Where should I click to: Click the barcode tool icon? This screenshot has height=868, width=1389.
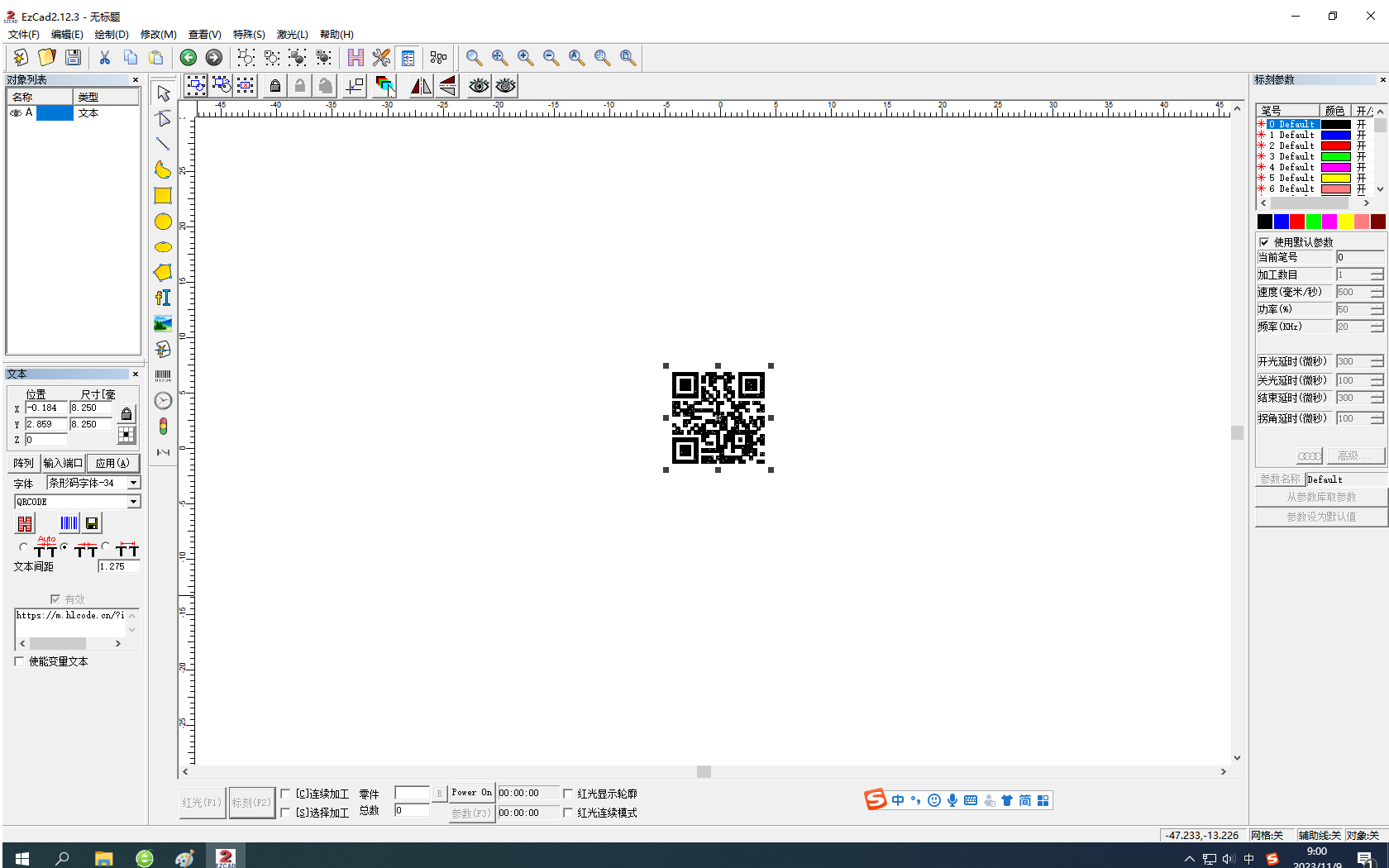point(163,376)
